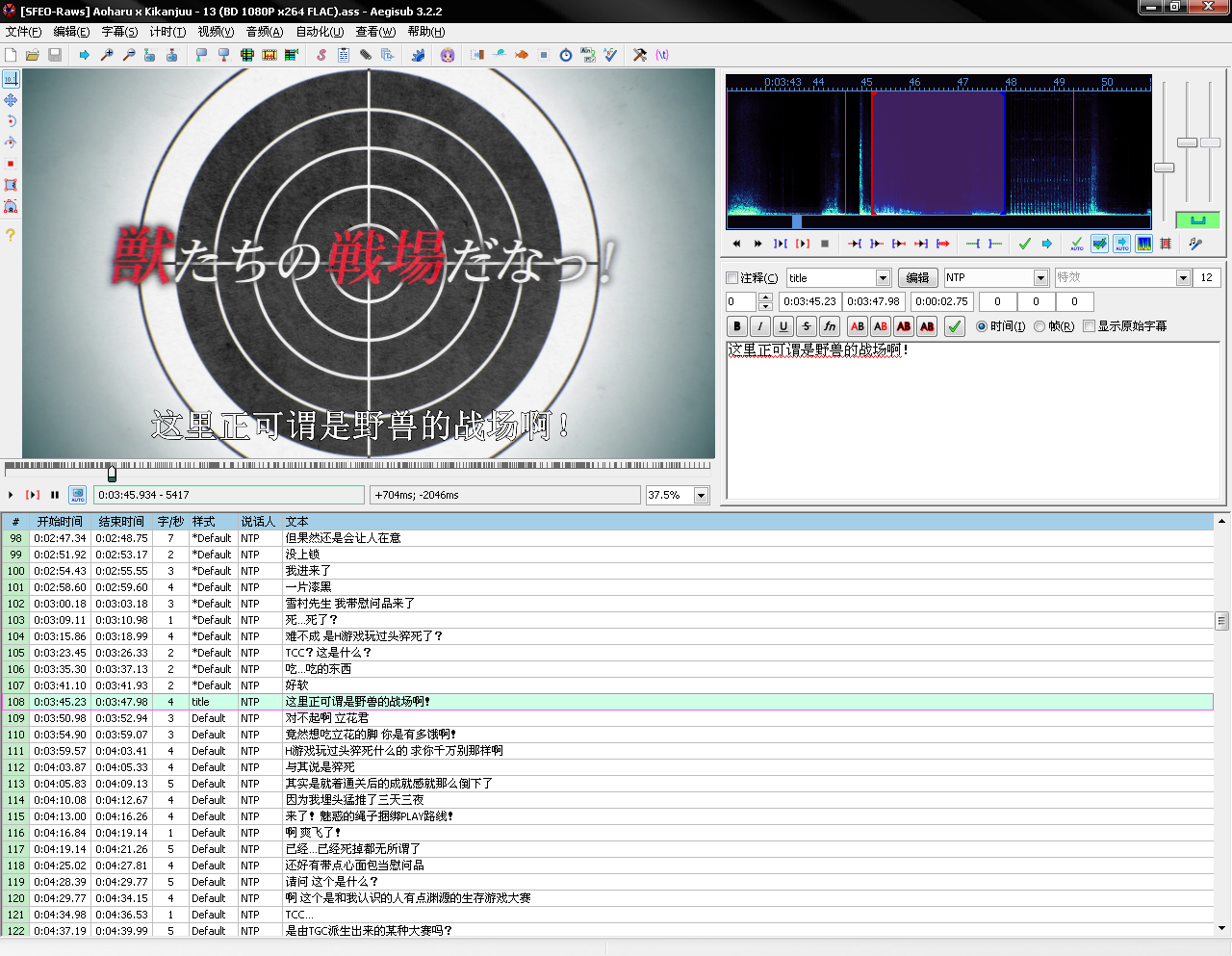This screenshot has width=1232, height=956.
Task: Open the 文件 menu
Action: (x=23, y=32)
